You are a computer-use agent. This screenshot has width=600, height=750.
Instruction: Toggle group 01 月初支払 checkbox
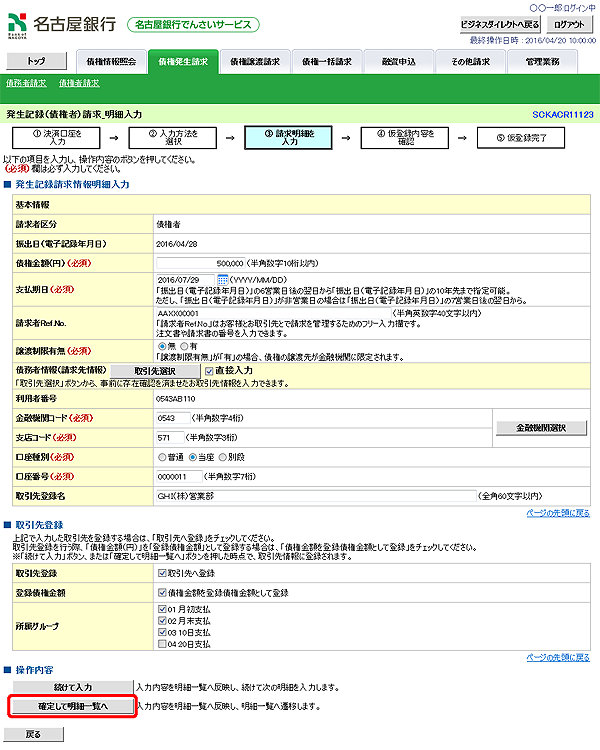point(162,609)
